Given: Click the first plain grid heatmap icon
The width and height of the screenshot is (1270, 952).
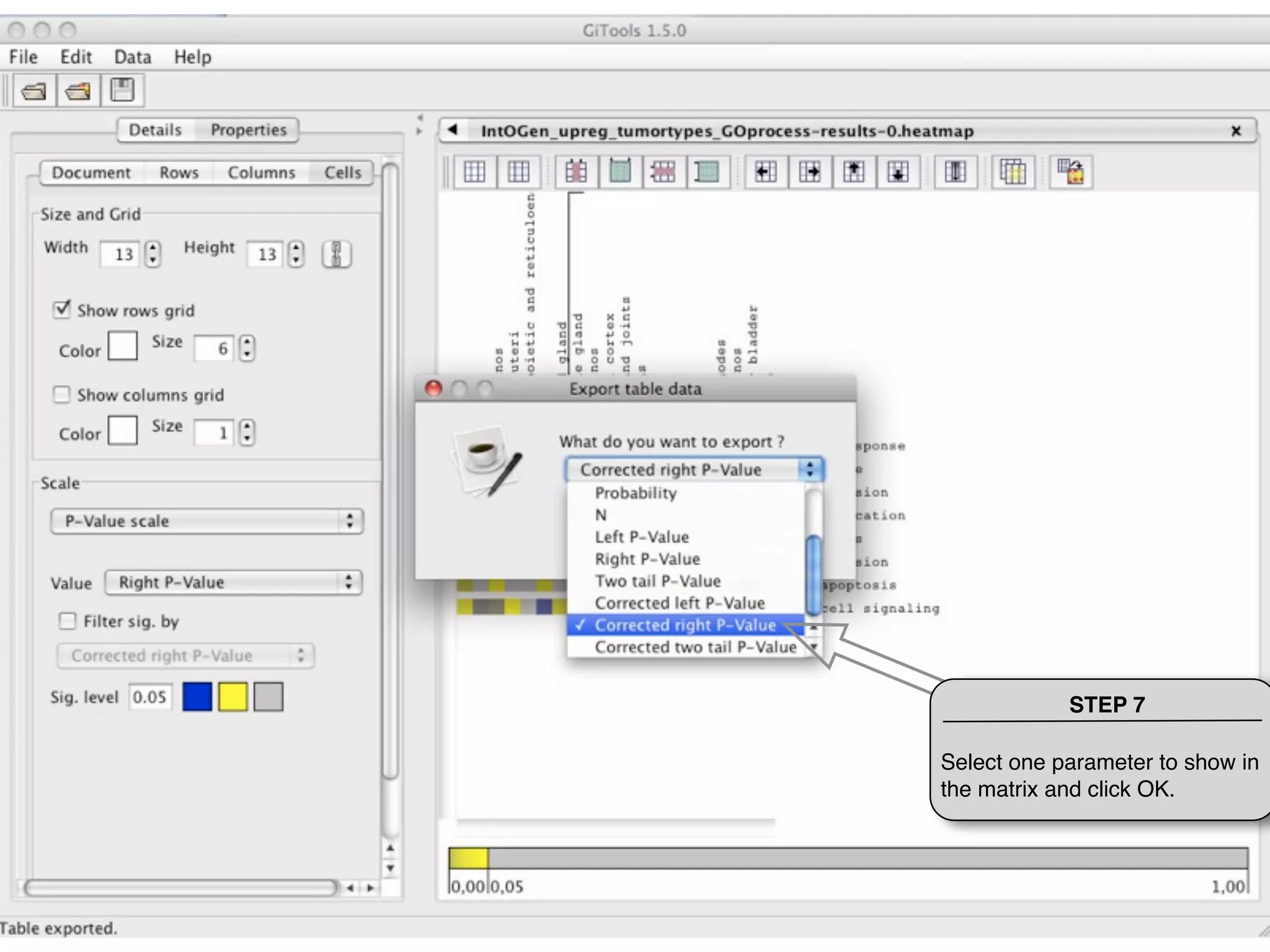Looking at the screenshot, I should pyautogui.click(x=474, y=171).
